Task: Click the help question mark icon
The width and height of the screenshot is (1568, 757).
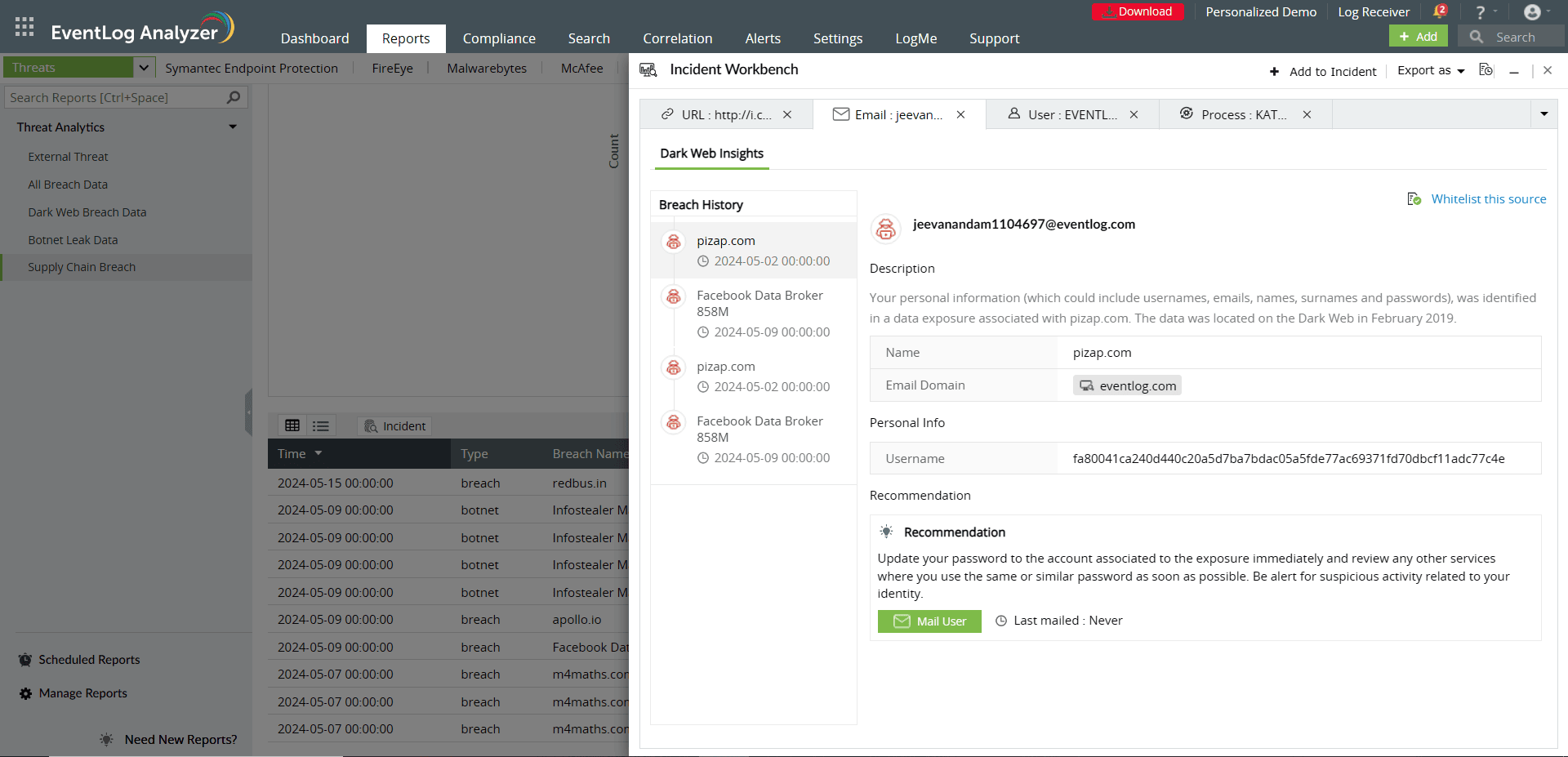Action: (x=1480, y=11)
